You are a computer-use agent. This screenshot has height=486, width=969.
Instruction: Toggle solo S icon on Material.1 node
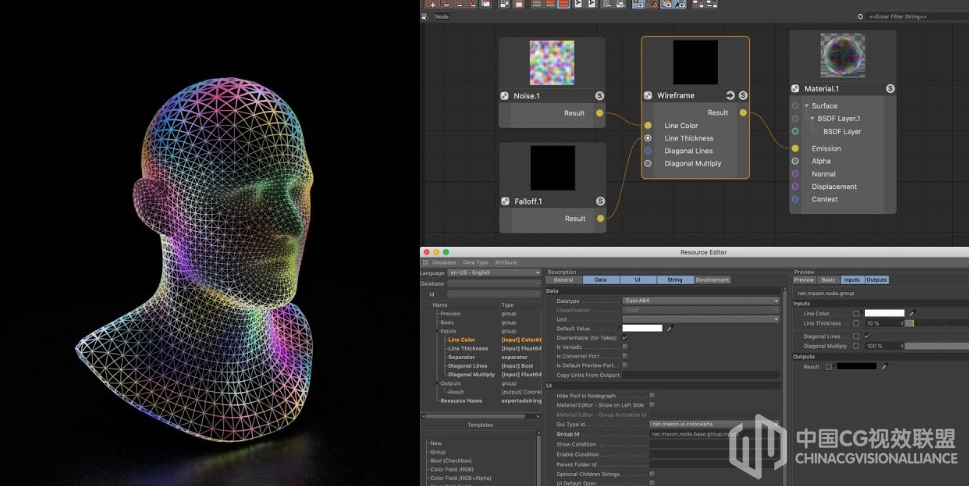[890, 88]
